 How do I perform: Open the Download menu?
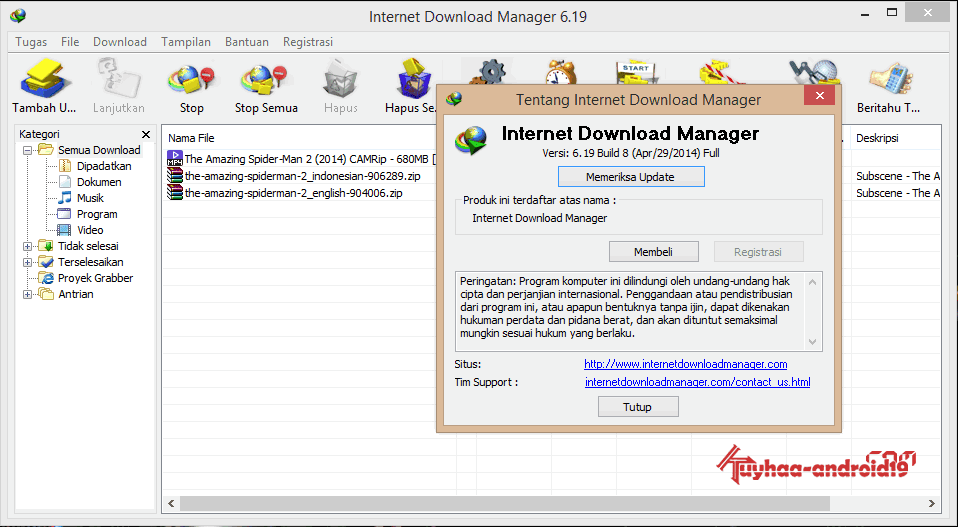(x=120, y=42)
